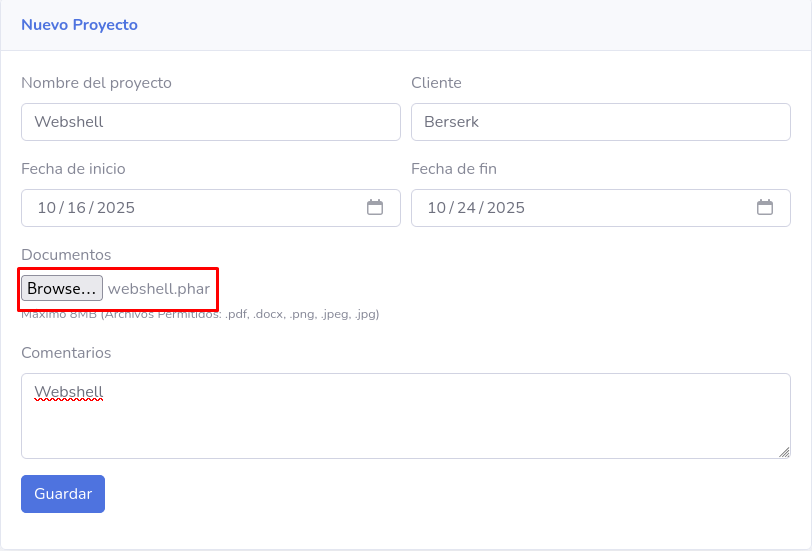This screenshot has width=812, height=551.
Task: Focus the Nombre del proyecto field
Action: coord(210,122)
